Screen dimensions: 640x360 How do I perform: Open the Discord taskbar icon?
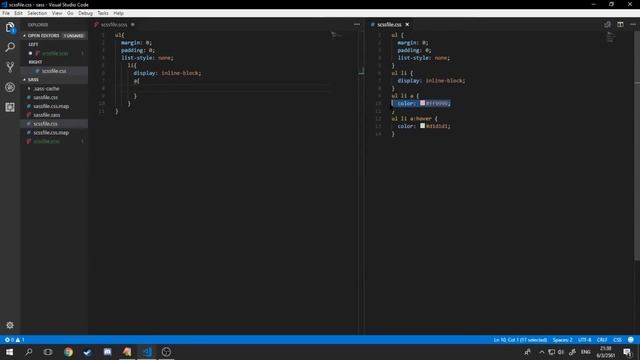click(107, 352)
